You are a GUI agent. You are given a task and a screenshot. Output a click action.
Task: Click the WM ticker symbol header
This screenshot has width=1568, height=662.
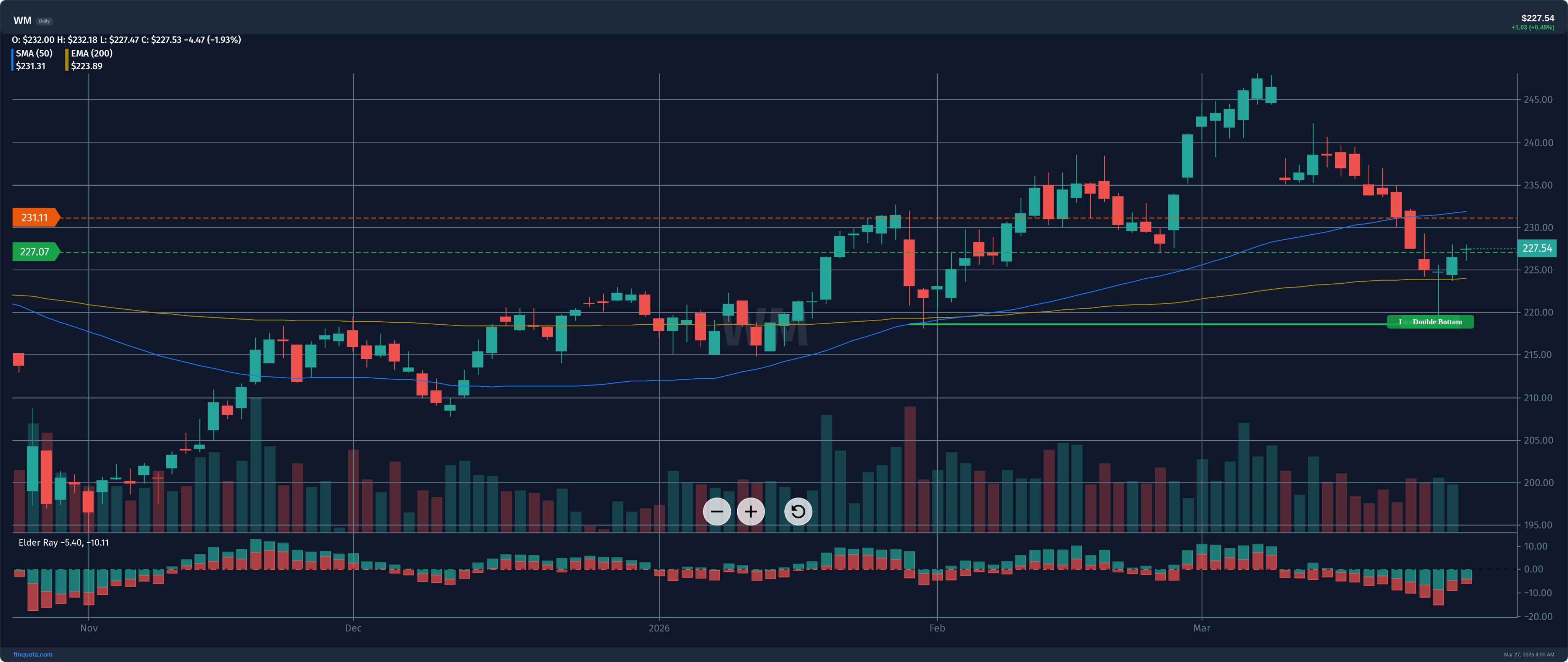point(22,20)
